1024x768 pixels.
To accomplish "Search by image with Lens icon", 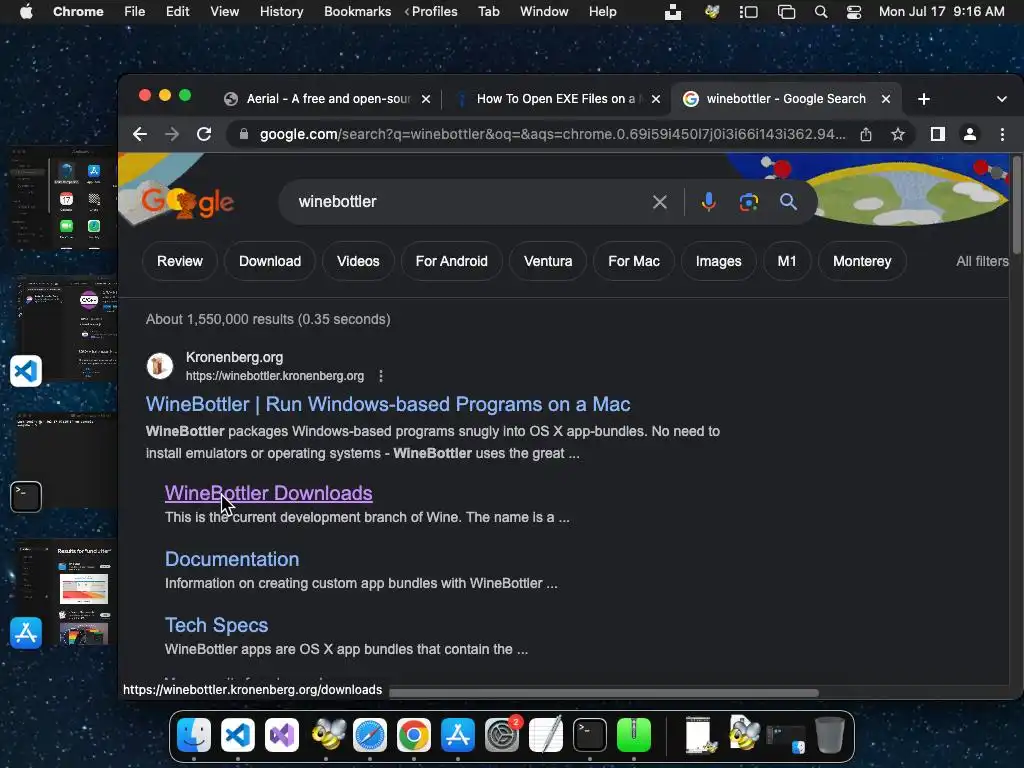I will point(748,202).
